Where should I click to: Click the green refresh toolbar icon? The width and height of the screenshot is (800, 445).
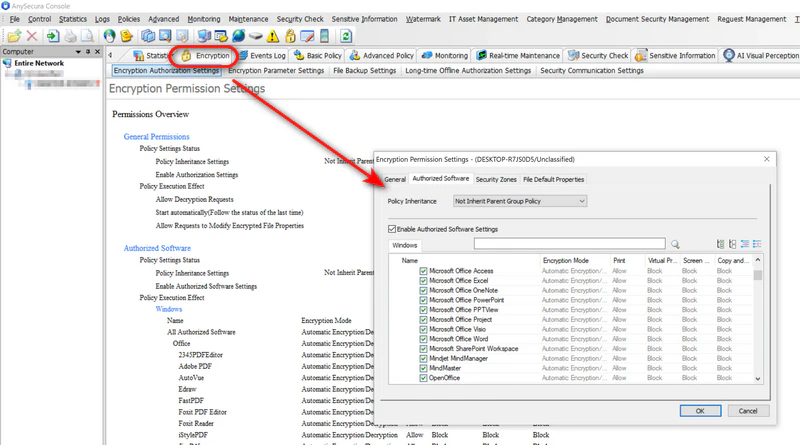point(346,36)
